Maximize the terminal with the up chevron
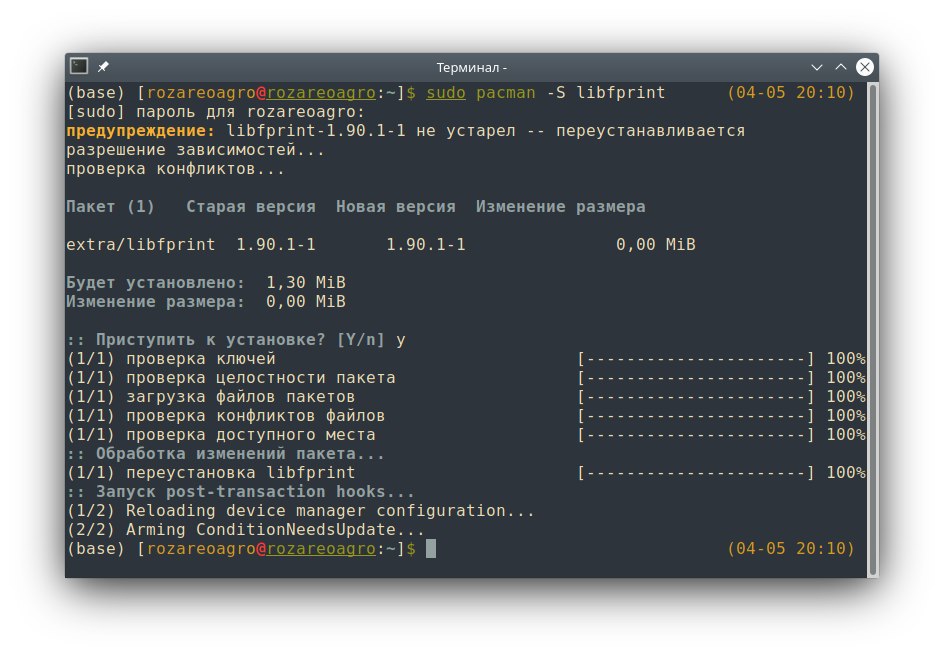 (840, 67)
